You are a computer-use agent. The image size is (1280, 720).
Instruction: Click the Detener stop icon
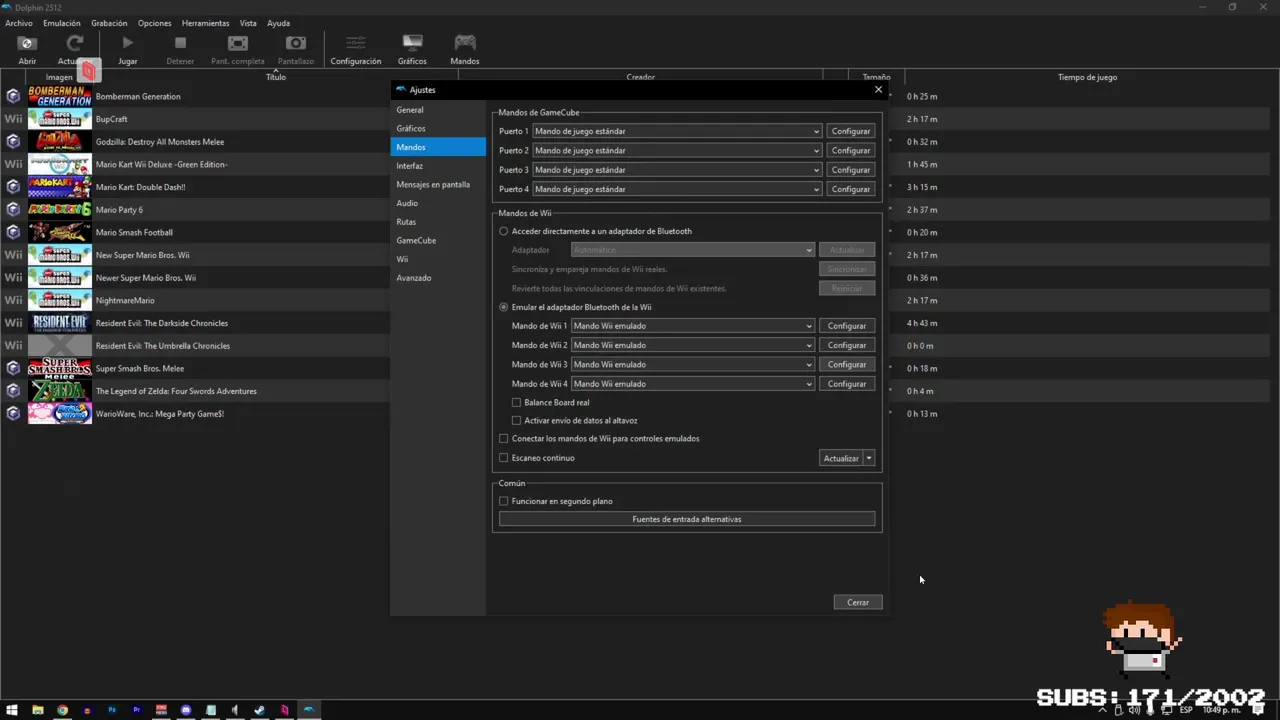(x=180, y=43)
